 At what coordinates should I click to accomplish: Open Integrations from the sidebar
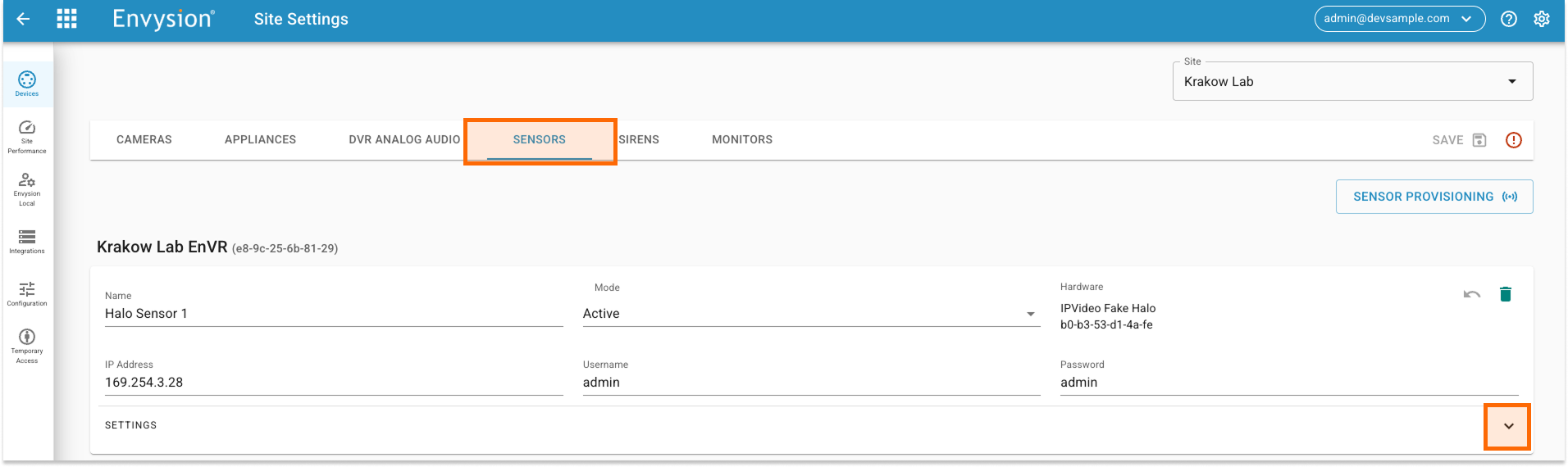27,242
